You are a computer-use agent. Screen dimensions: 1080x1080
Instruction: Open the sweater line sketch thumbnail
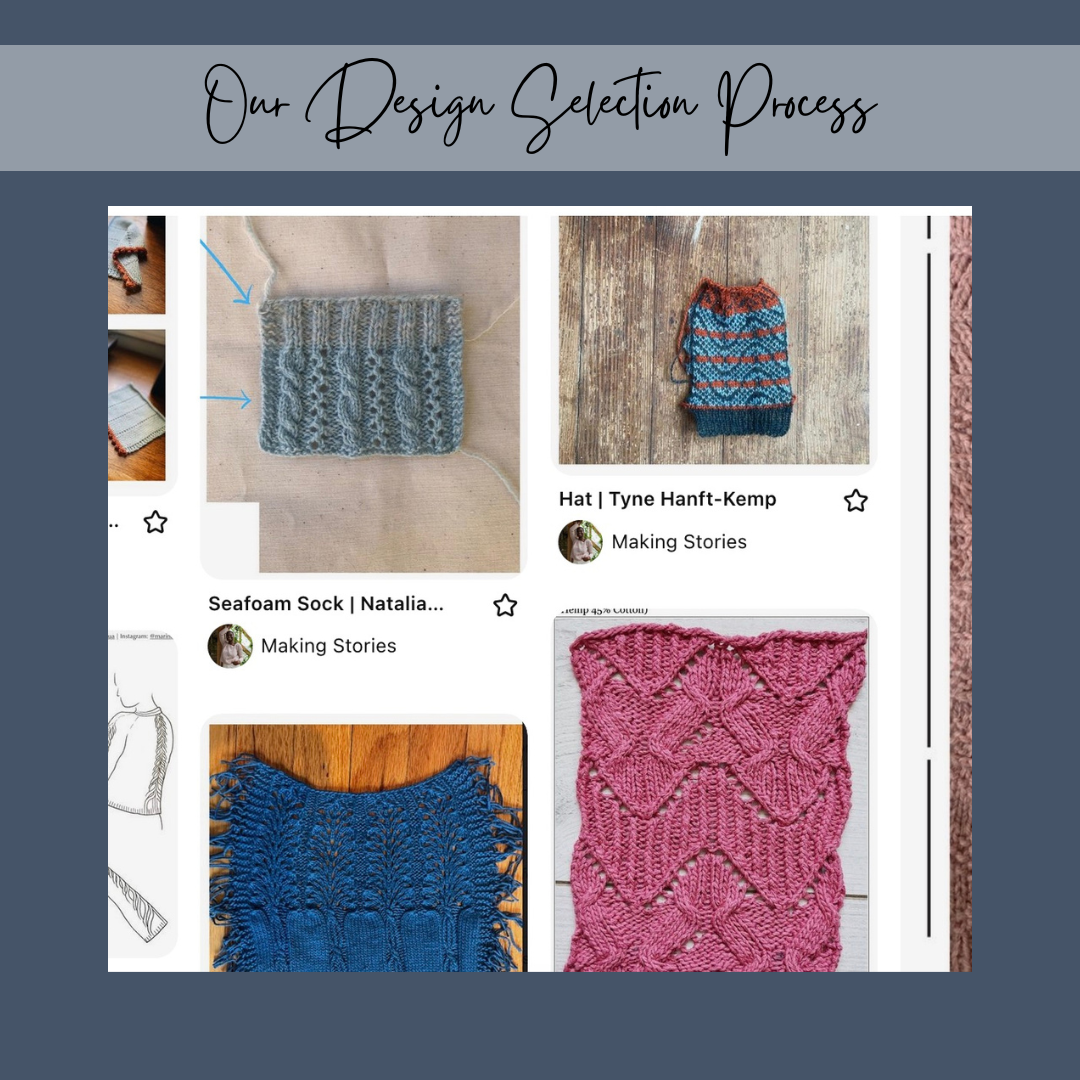142,793
